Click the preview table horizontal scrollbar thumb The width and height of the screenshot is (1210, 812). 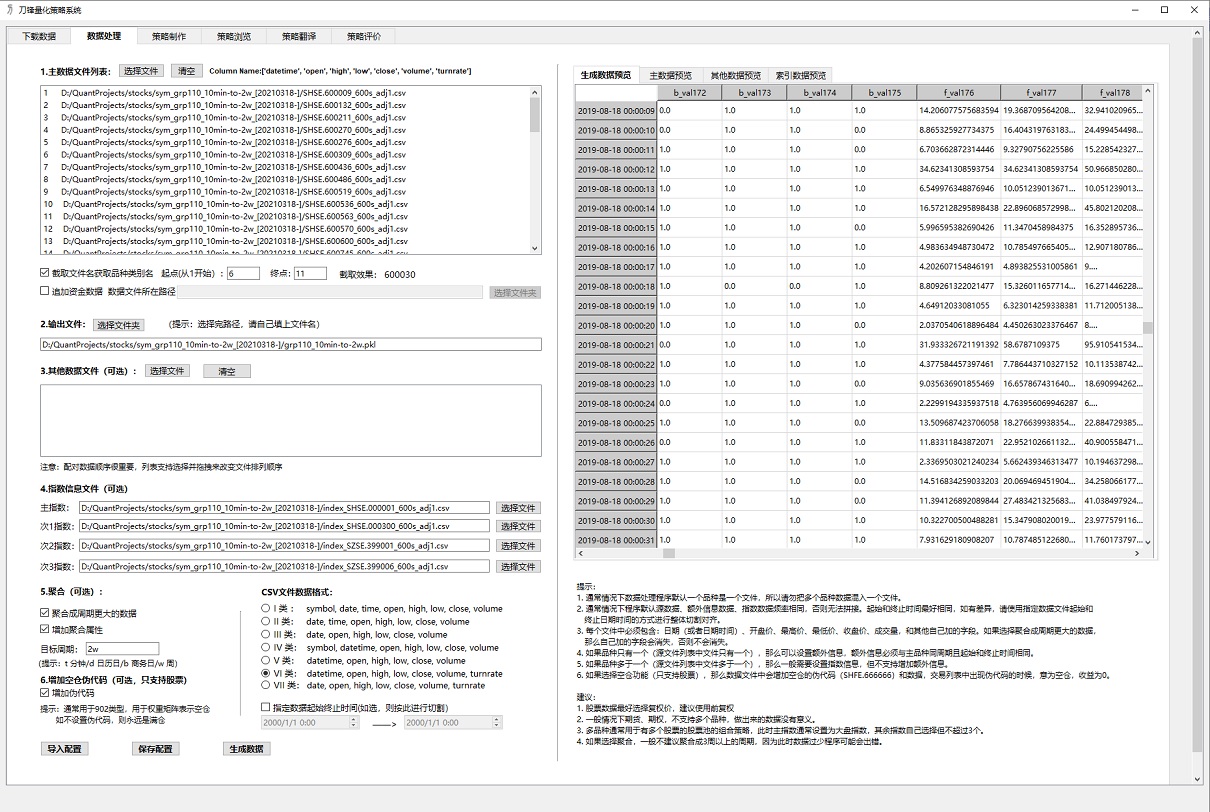[x=668, y=553]
